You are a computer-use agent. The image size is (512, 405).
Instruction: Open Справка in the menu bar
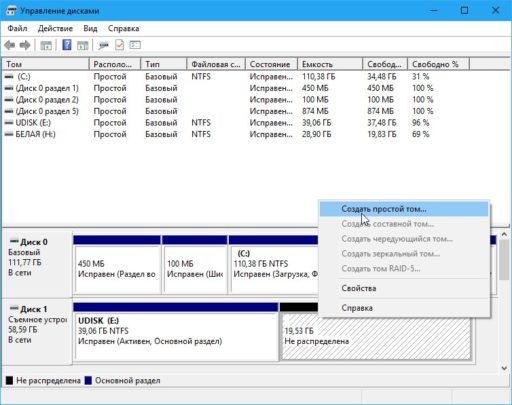123,28
